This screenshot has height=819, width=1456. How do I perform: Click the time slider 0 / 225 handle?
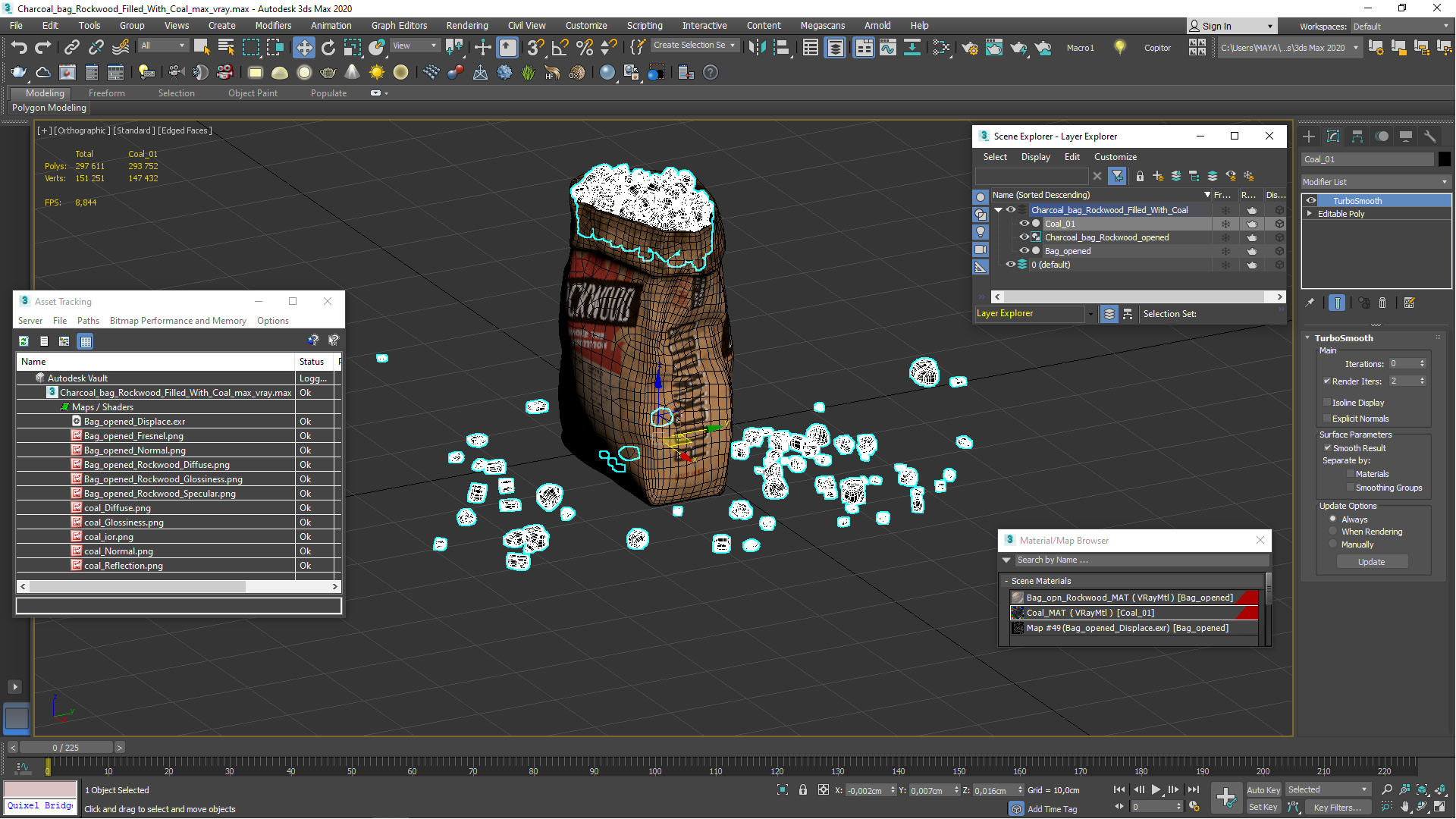[65, 748]
